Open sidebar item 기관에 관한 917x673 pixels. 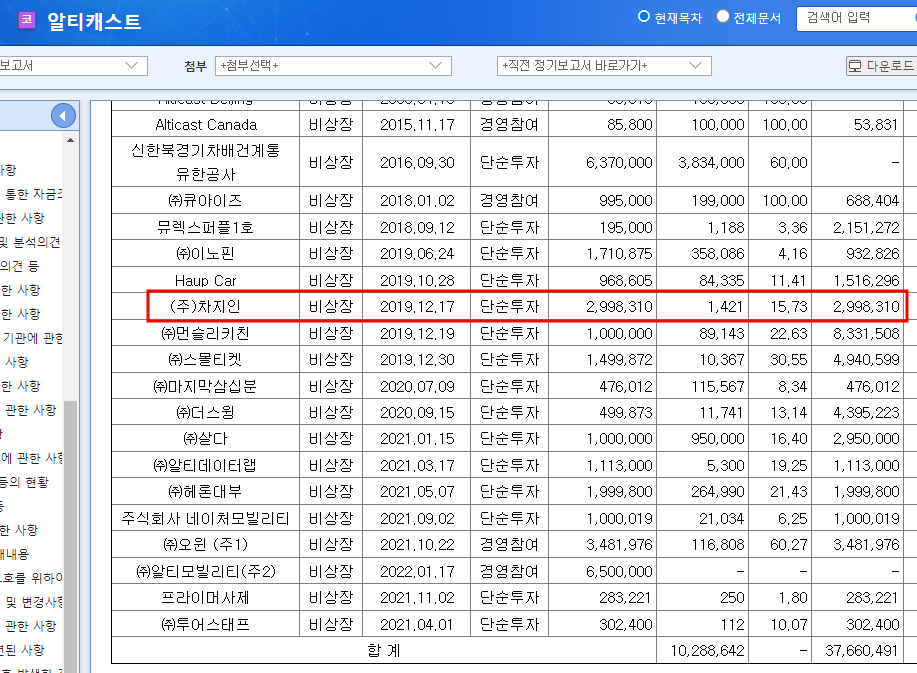[x=32, y=338]
